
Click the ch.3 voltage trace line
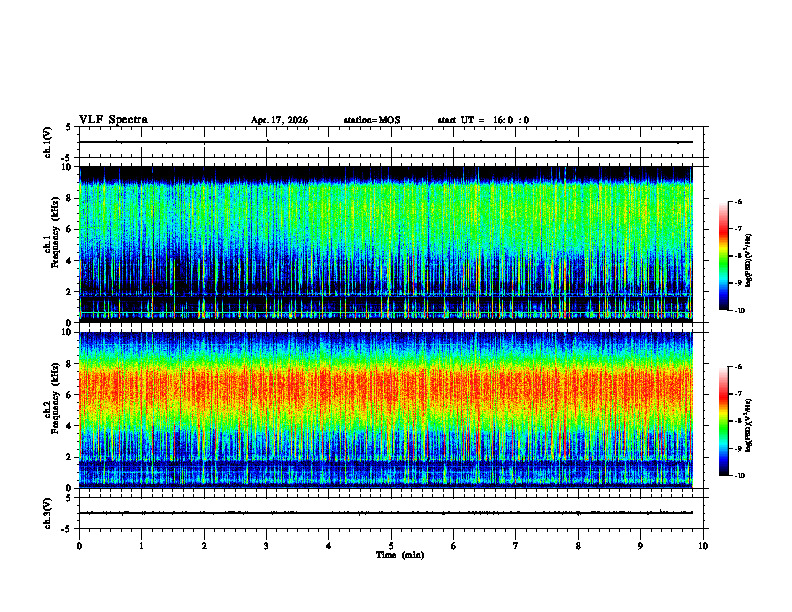(x=386, y=513)
